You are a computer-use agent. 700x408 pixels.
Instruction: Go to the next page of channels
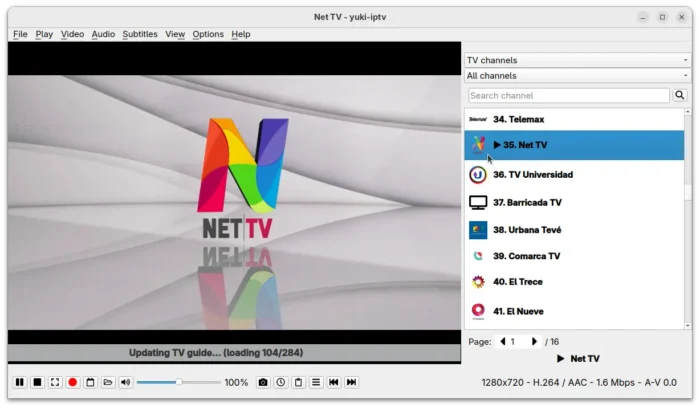coord(535,342)
